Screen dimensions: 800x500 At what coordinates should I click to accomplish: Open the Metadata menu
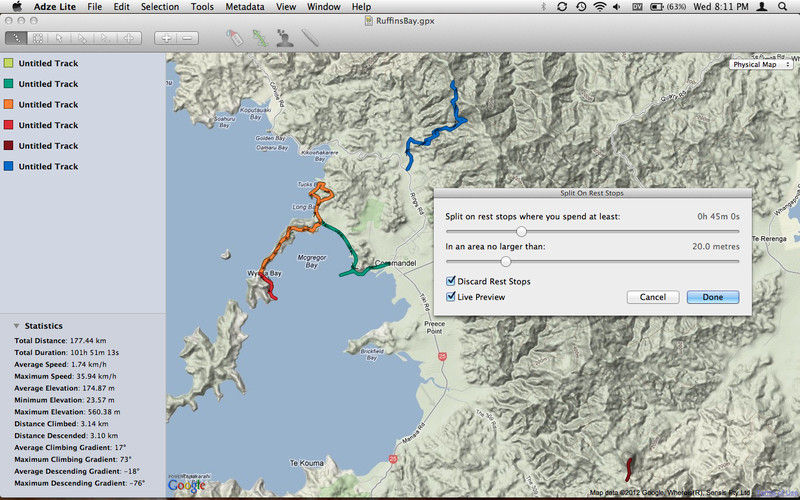245,7
